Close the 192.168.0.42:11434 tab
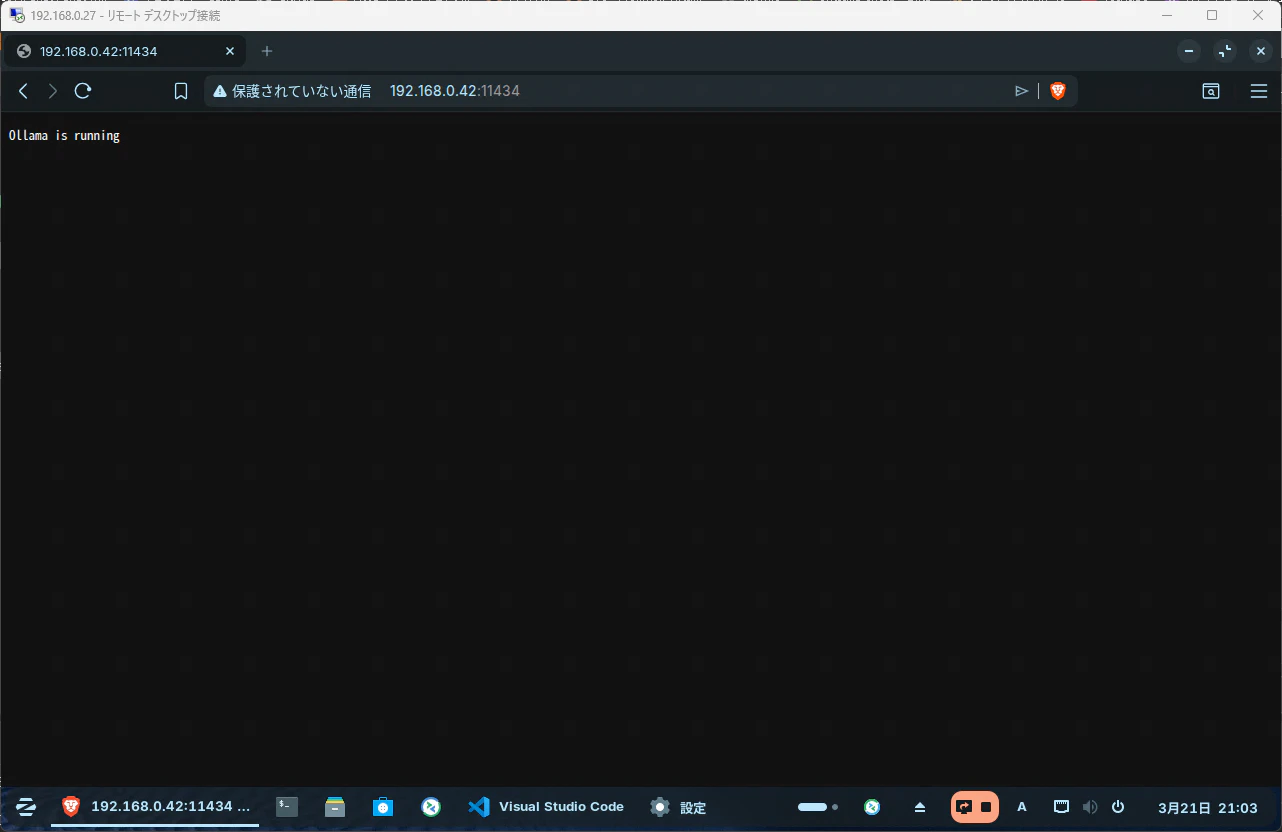This screenshot has width=1282, height=832. click(230, 51)
